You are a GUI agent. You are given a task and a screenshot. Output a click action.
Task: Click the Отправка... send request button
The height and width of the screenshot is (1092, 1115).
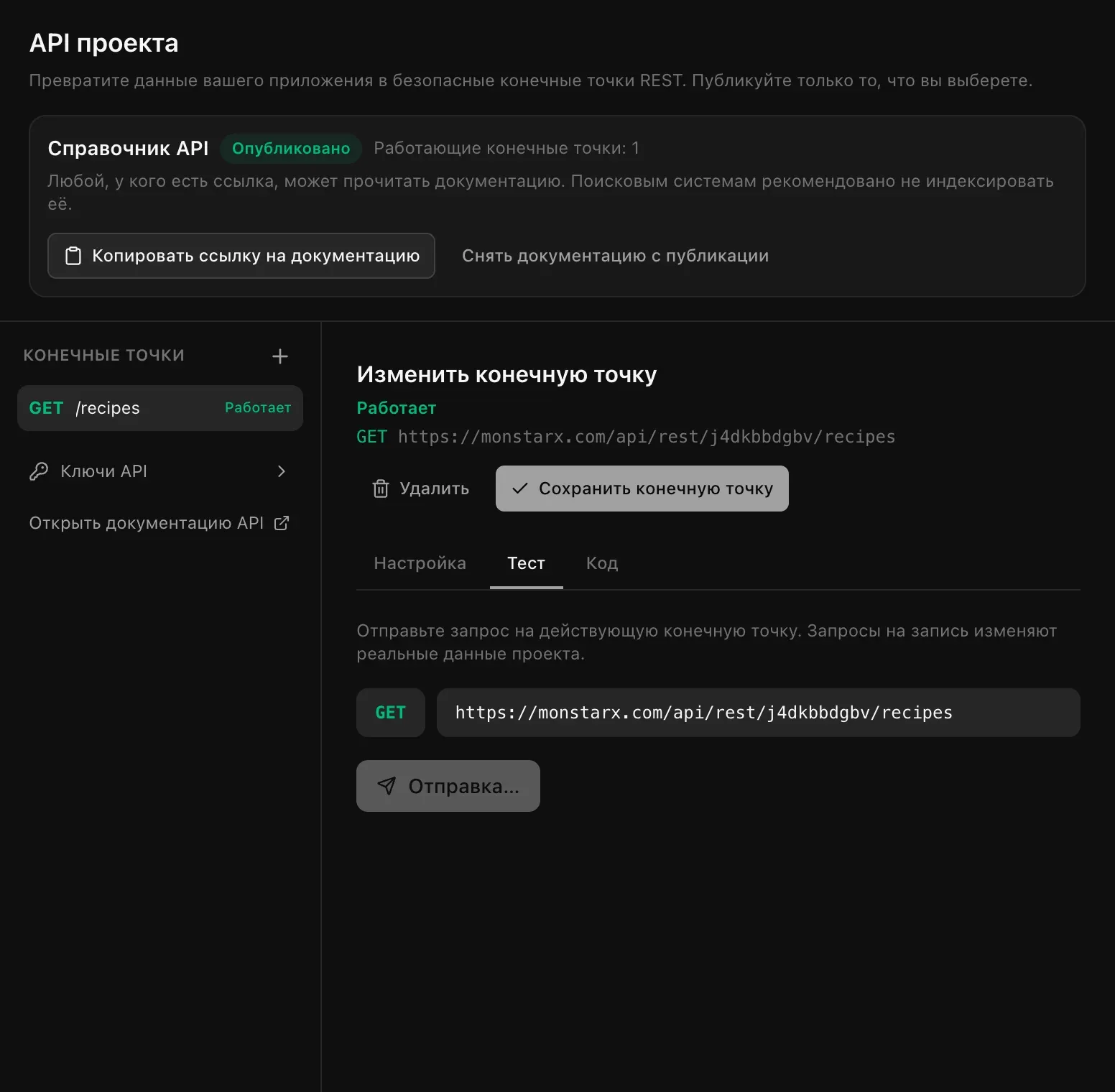tap(448, 786)
